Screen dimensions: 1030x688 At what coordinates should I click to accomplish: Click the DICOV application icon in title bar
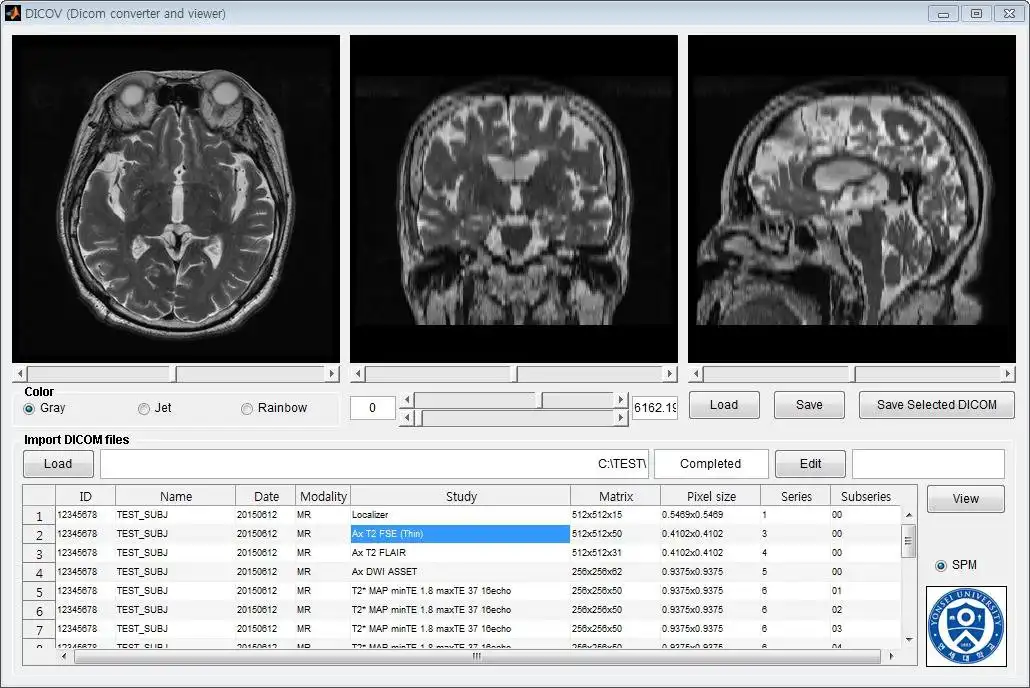tap(12, 12)
